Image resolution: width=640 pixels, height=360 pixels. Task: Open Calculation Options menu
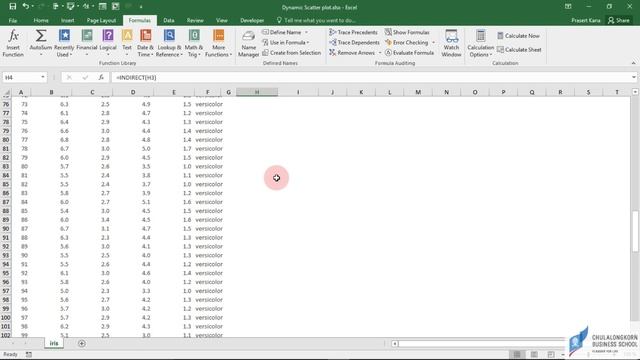point(480,43)
